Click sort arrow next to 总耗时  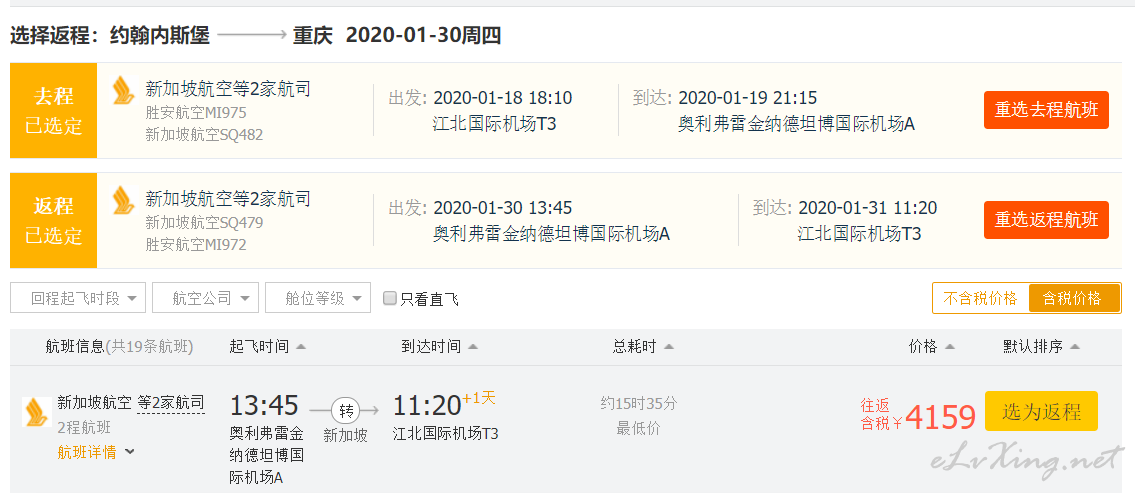click(668, 347)
